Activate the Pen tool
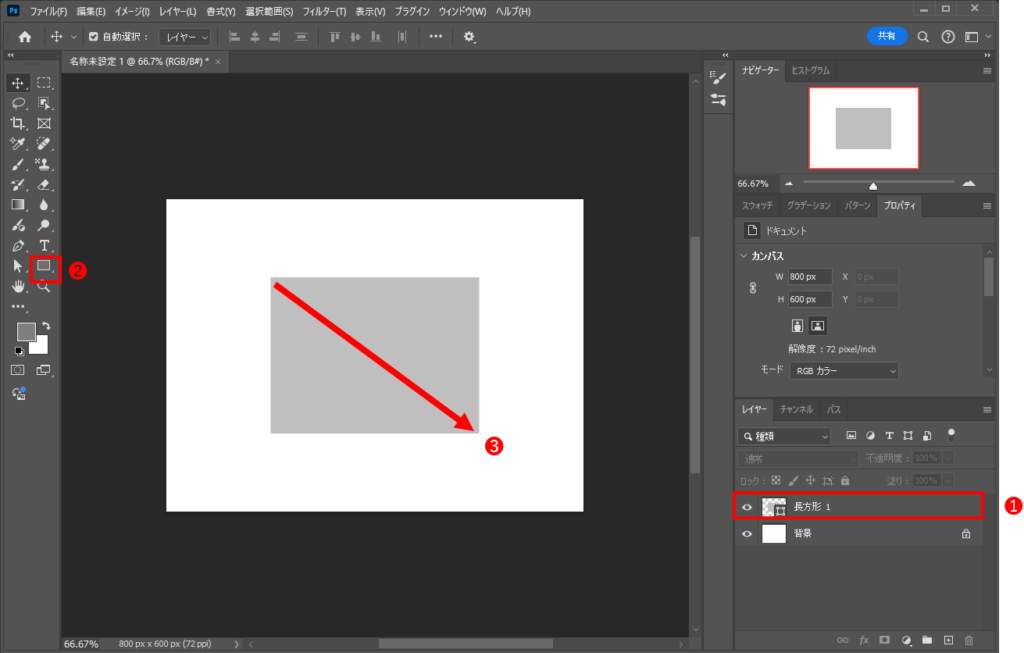 pos(18,246)
